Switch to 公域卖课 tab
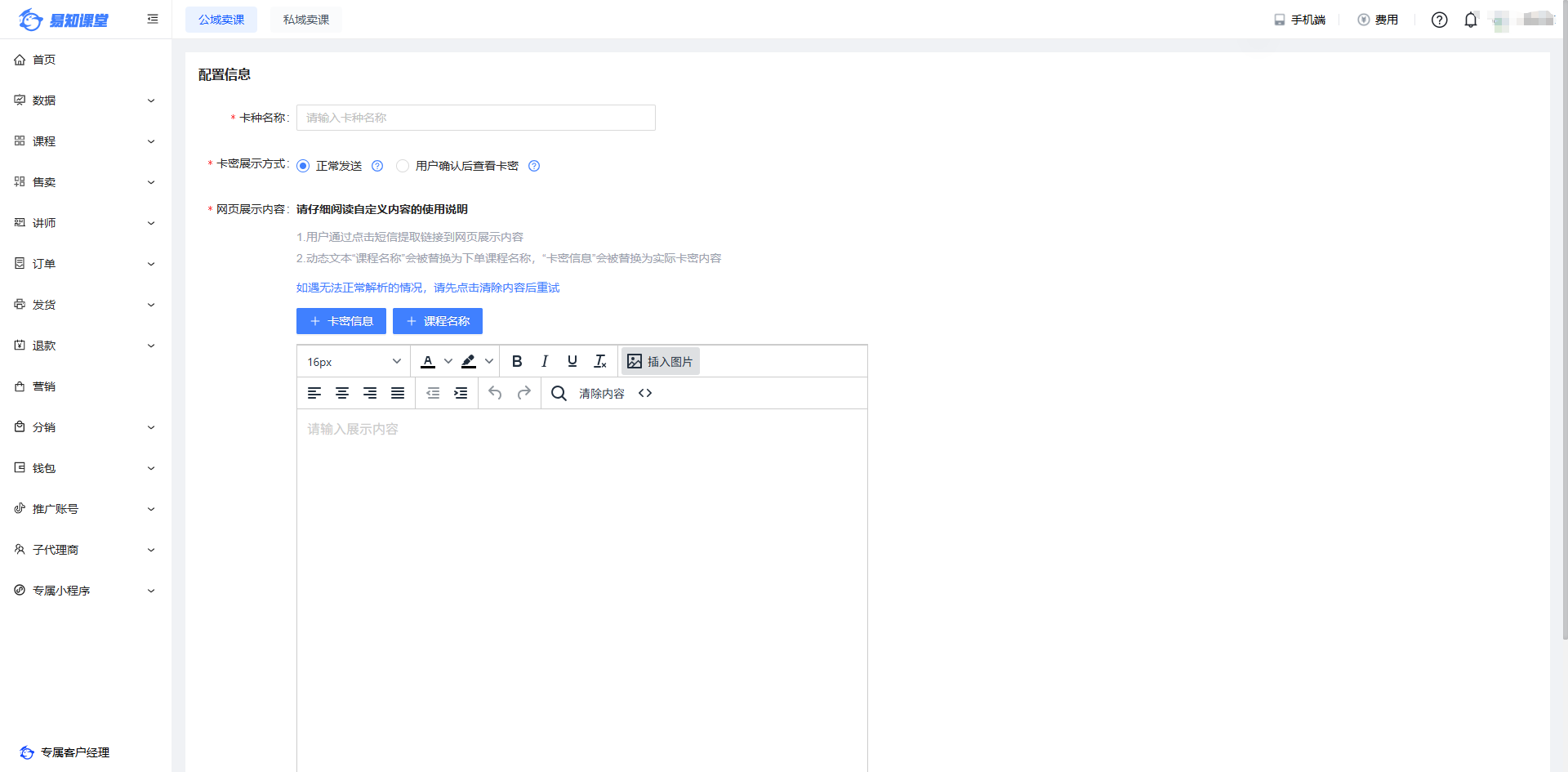1568x772 pixels. click(x=221, y=20)
